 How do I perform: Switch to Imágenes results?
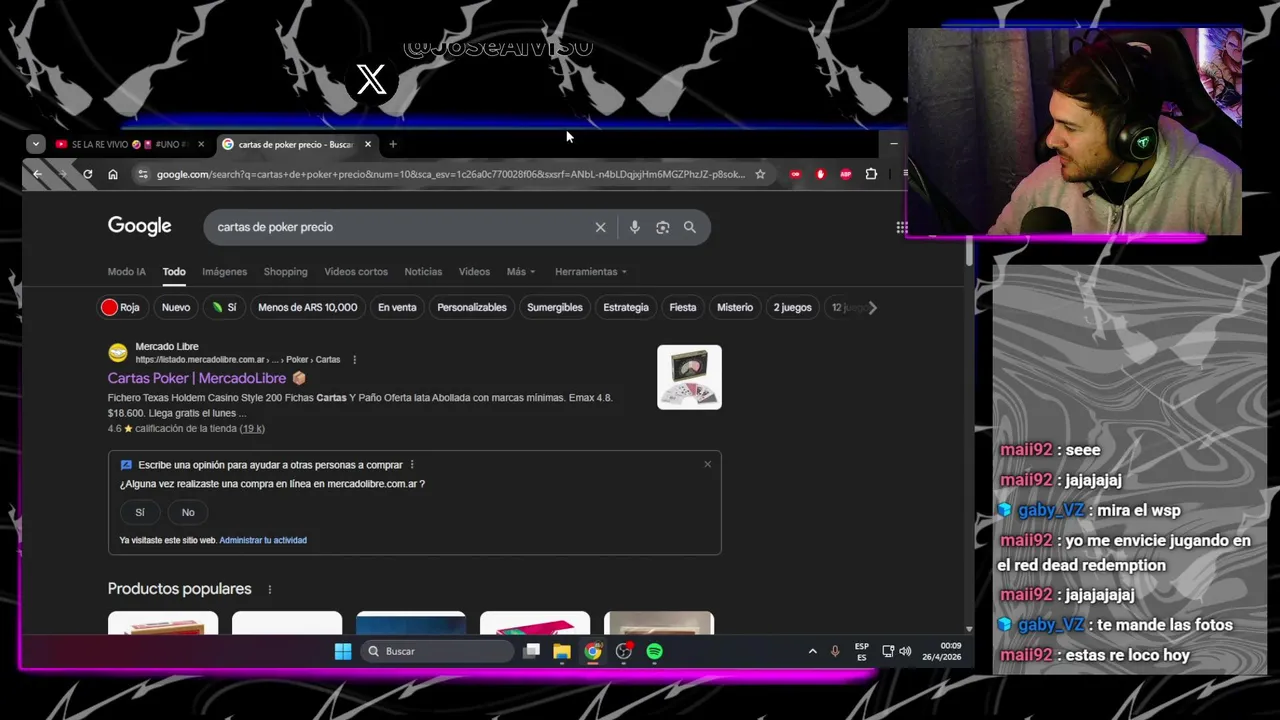pyautogui.click(x=224, y=272)
